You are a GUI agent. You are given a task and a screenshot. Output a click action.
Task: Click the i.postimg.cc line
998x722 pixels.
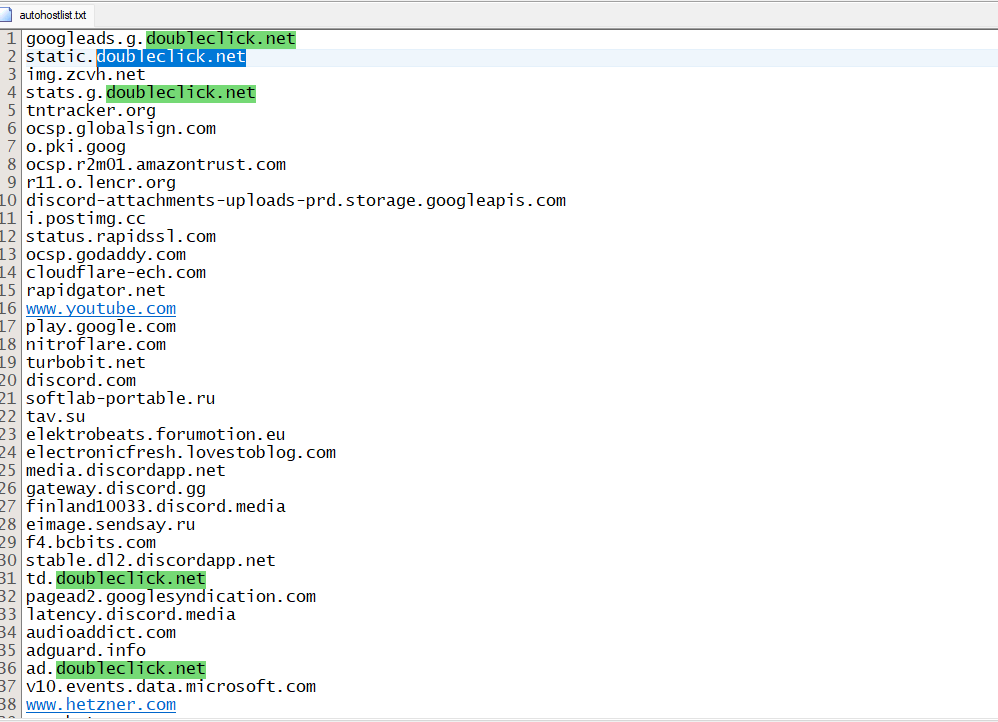(x=85, y=219)
